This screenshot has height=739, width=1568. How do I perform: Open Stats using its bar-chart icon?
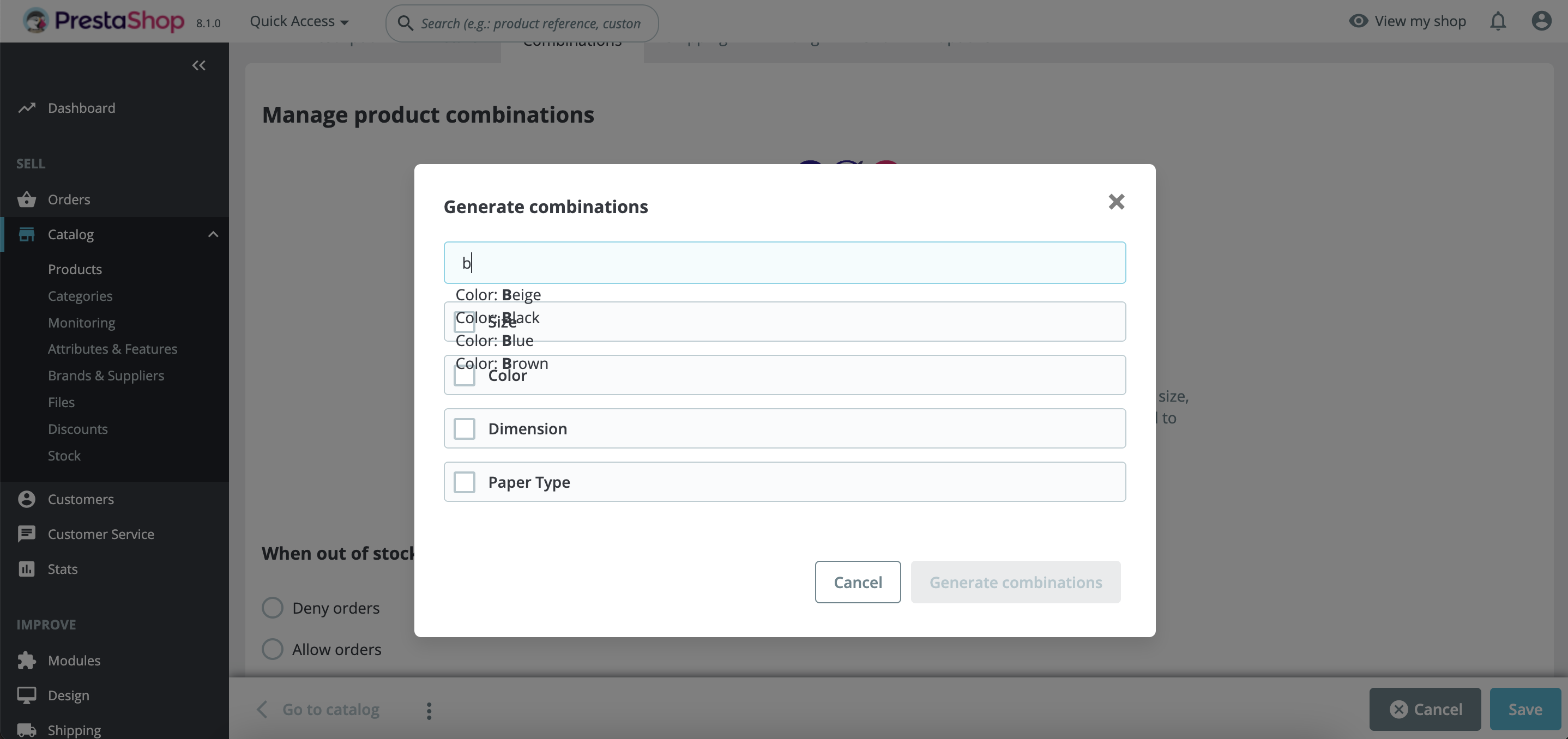[x=27, y=569]
